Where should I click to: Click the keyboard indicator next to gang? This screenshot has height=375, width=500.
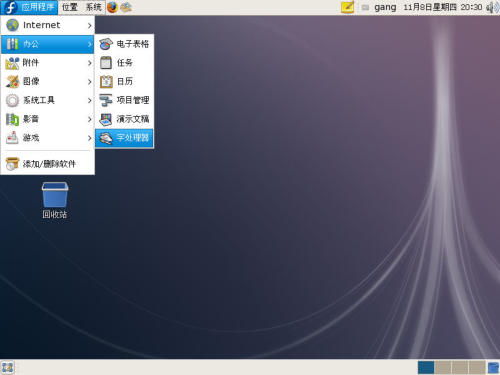coord(365,7)
